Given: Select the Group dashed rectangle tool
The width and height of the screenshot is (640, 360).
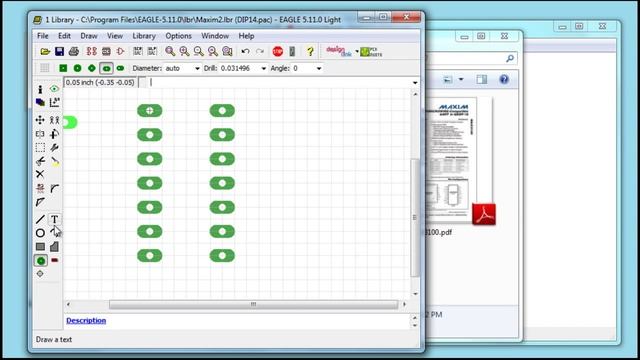Looking at the screenshot, I should pyautogui.click(x=40, y=147).
